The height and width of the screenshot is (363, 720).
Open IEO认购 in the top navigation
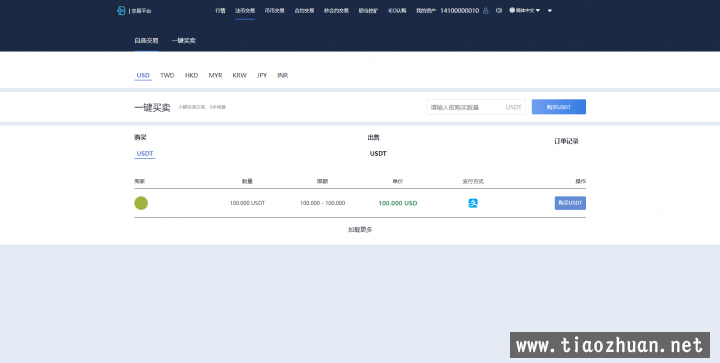[x=397, y=11]
